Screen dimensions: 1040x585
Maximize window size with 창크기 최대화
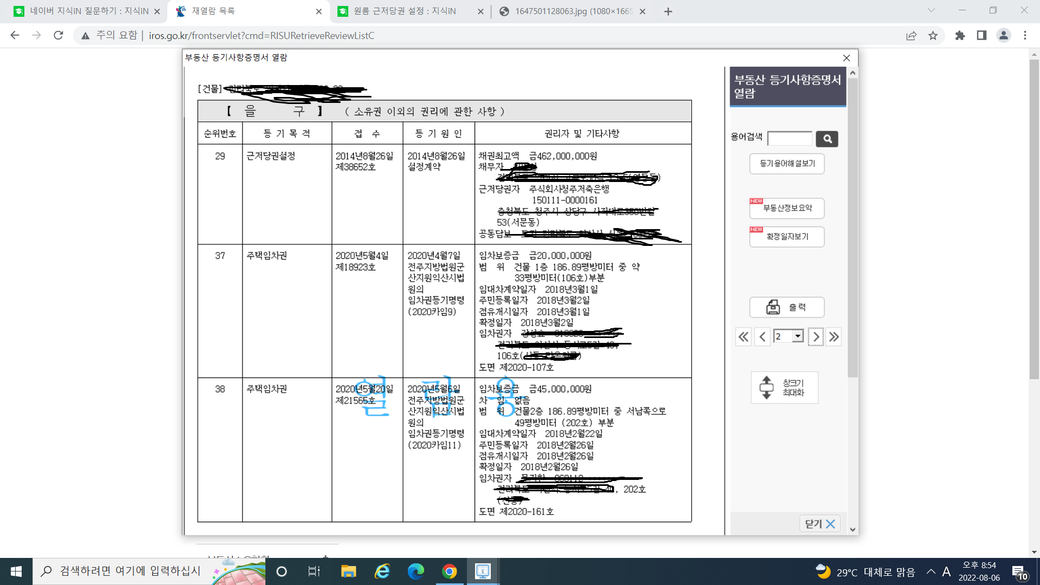coord(784,387)
